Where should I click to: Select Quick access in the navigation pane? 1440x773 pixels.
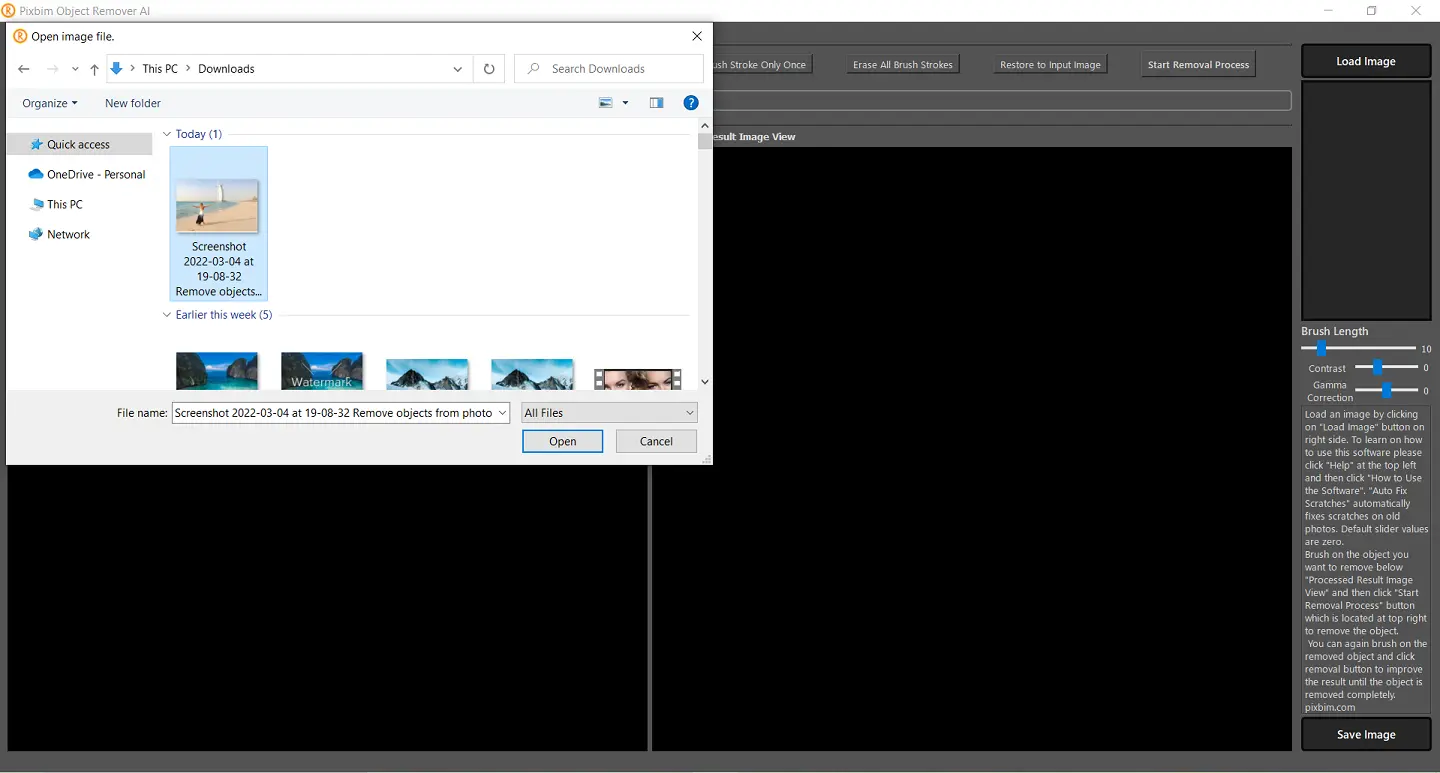pyautogui.click(x=79, y=144)
